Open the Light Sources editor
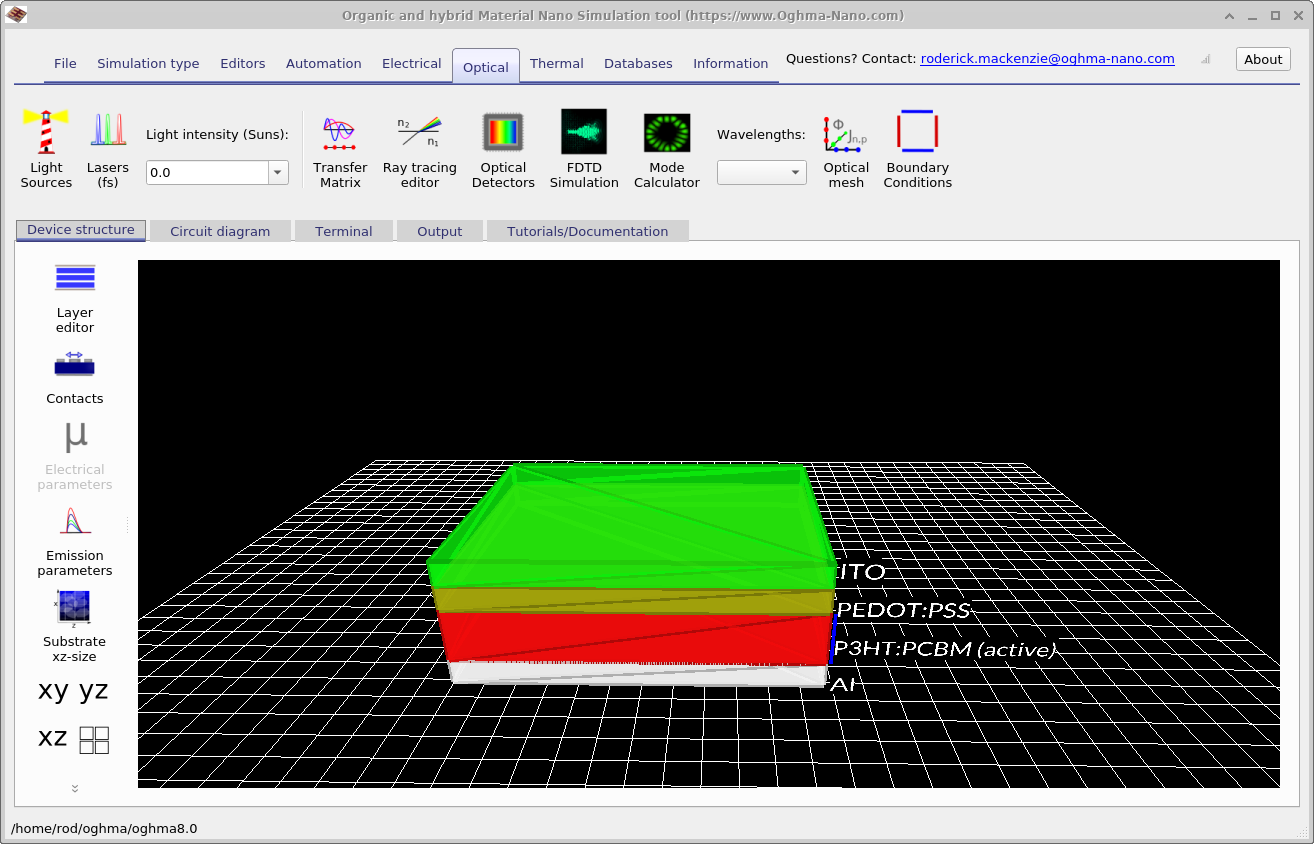This screenshot has height=844, width=1314. (x=46, y=149)
